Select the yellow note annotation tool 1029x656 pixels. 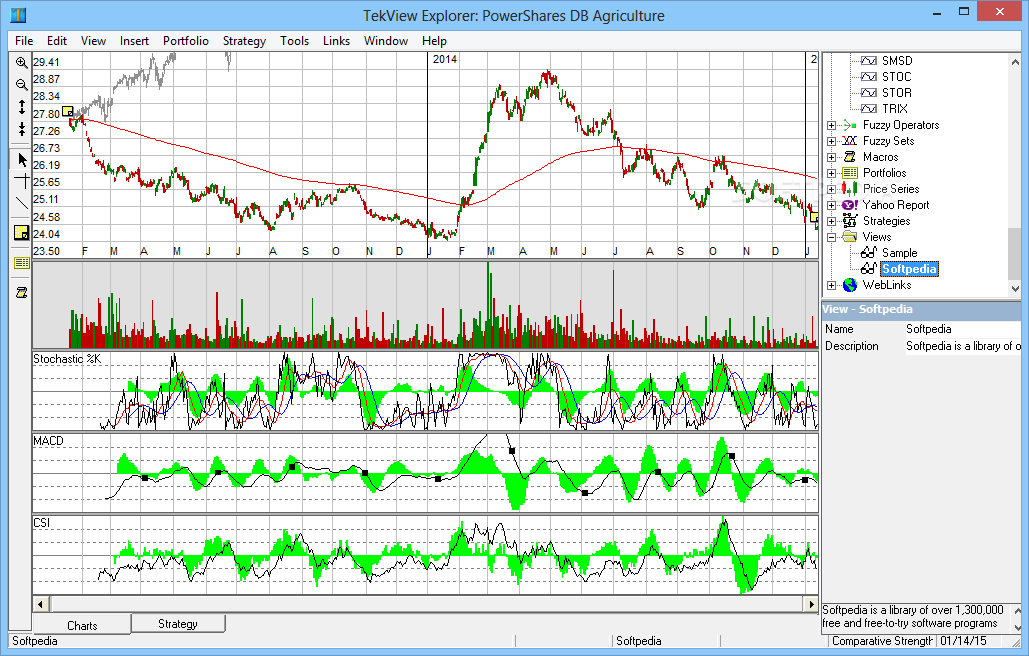pos(22,232)
